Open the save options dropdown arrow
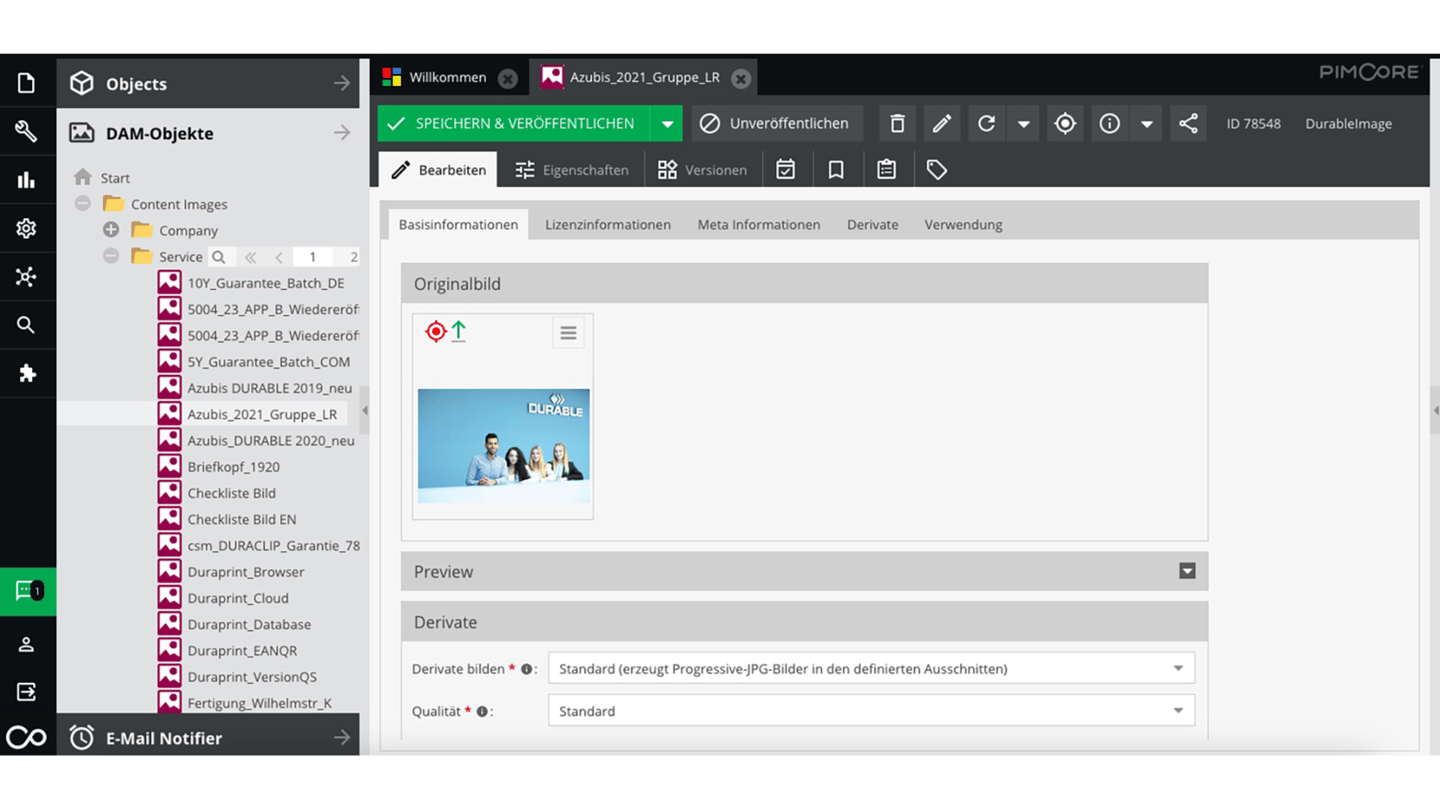 666,124
